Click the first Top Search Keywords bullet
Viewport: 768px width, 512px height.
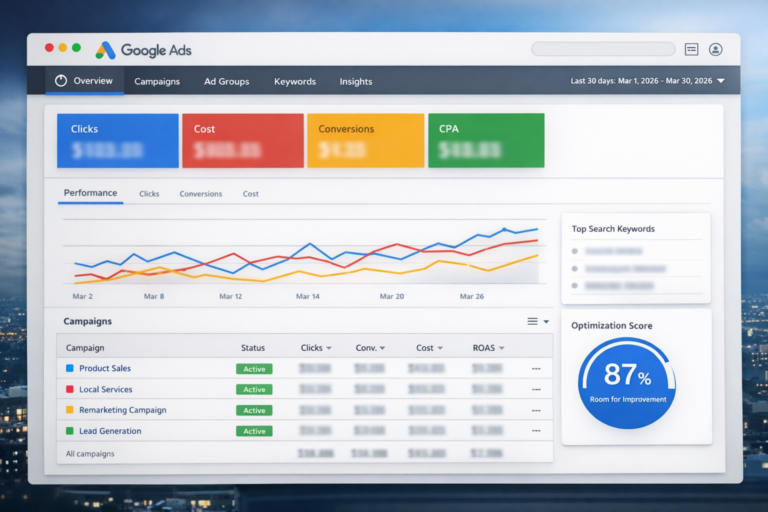575,251
